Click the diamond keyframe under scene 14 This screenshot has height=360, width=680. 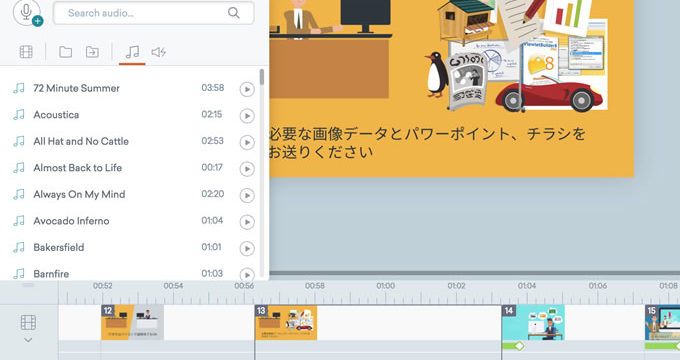point(519,346)
